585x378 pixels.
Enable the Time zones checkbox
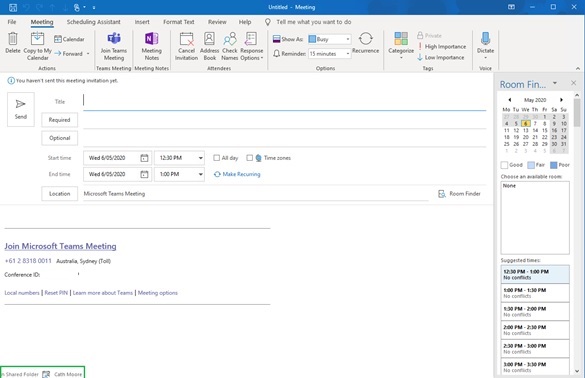click(250, 158)
